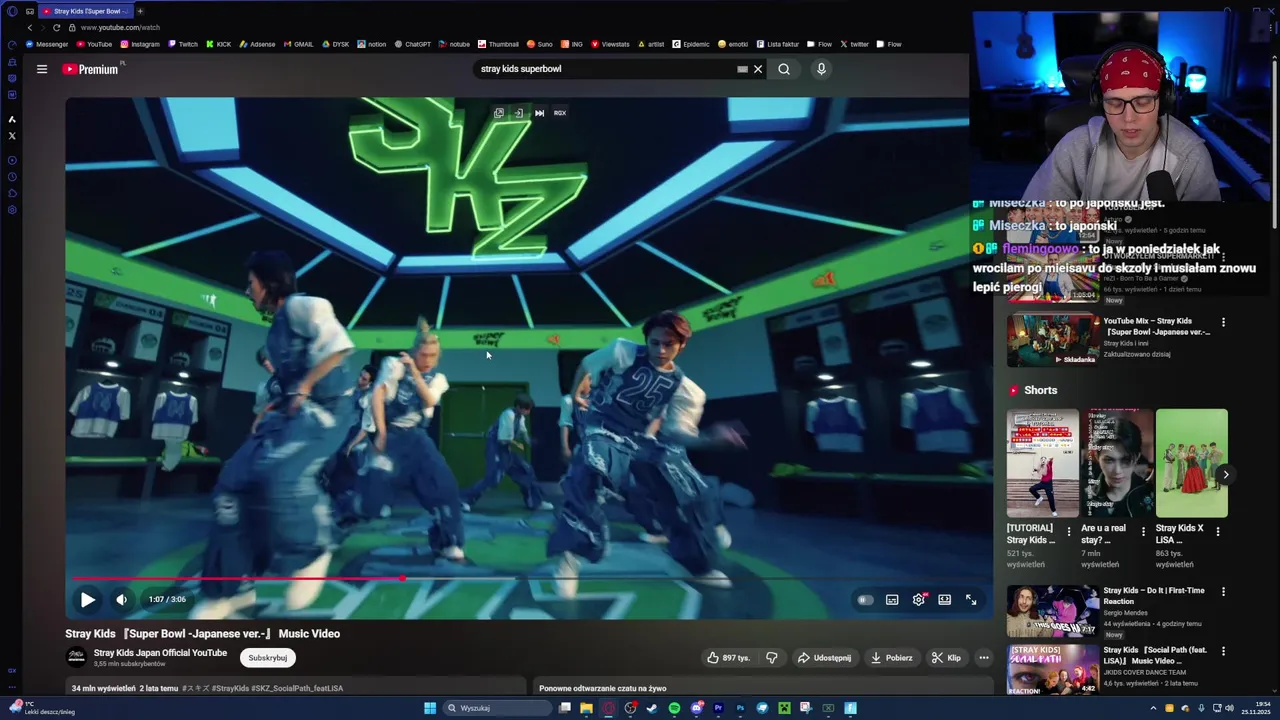Open the Social Path feat. LISA thumbnail
The image size is (1280, 720).
pos(1052,670)
